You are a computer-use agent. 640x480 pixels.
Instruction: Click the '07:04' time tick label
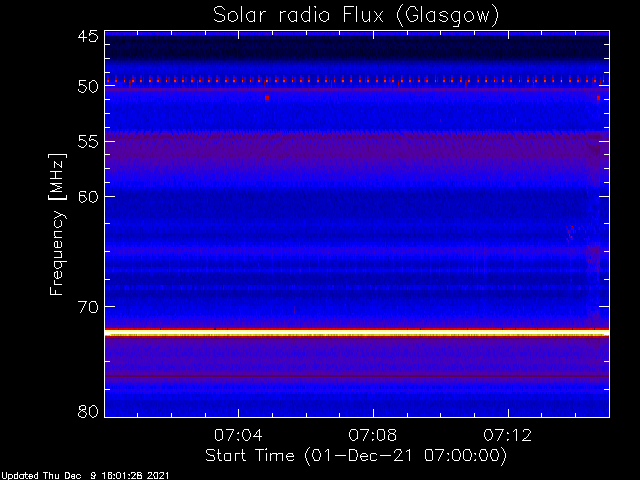pos(238,435)
